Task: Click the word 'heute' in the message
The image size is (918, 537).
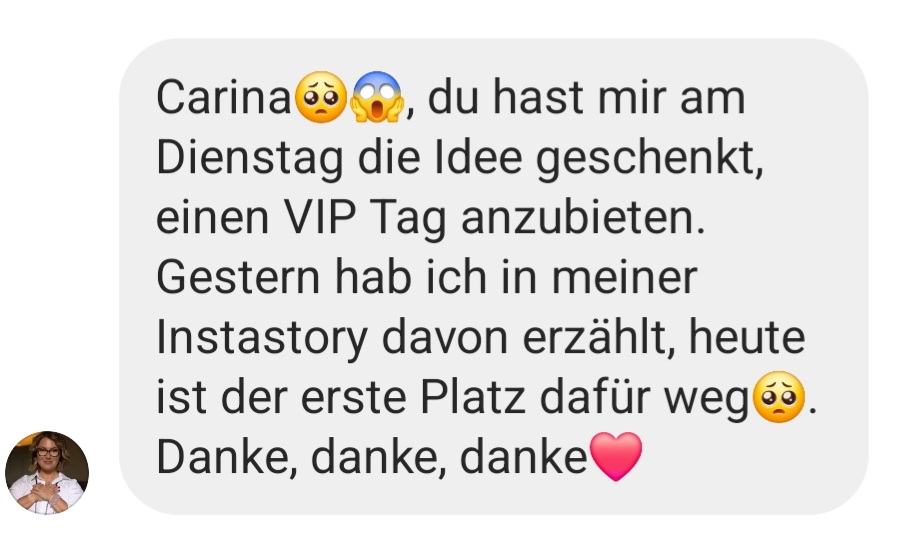Action: pyautogui.click(x=747, y=337)
